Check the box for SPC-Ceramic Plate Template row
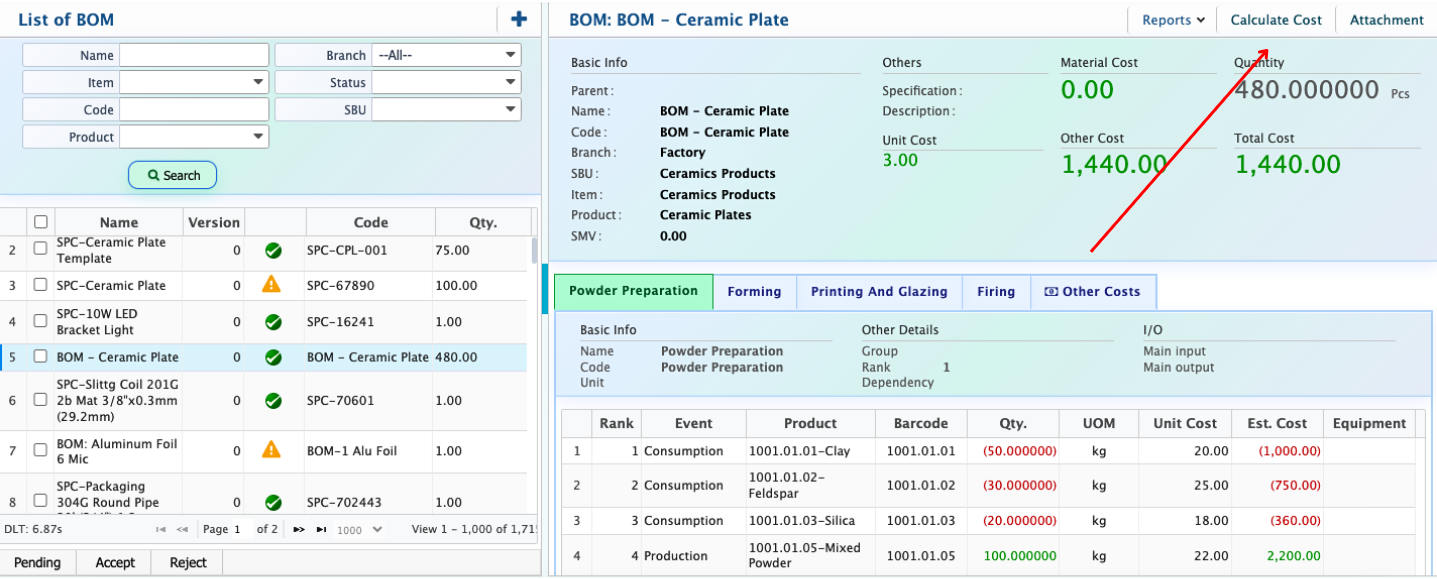 click(41, 249)
